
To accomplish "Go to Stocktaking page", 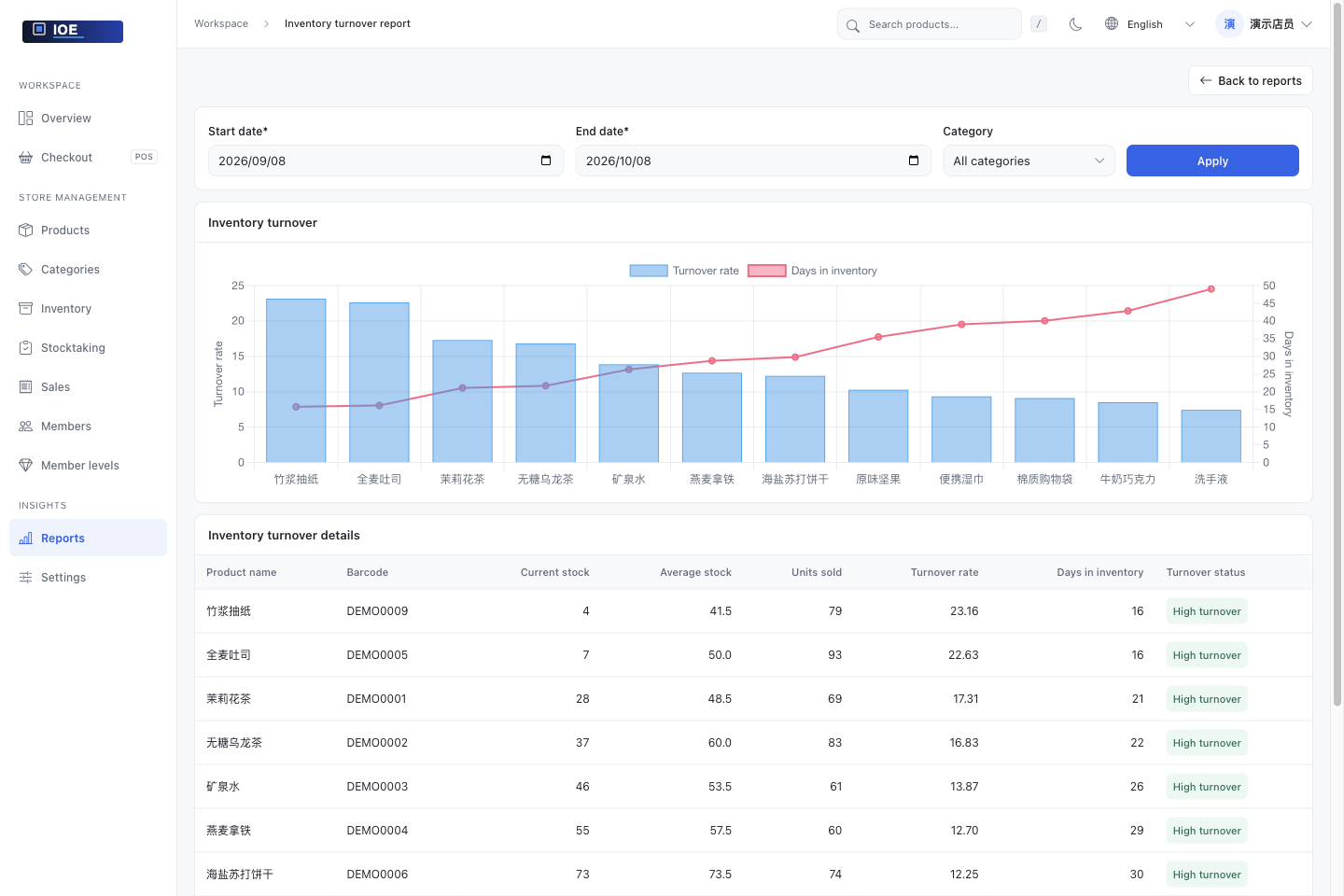I will coord(88,348).
